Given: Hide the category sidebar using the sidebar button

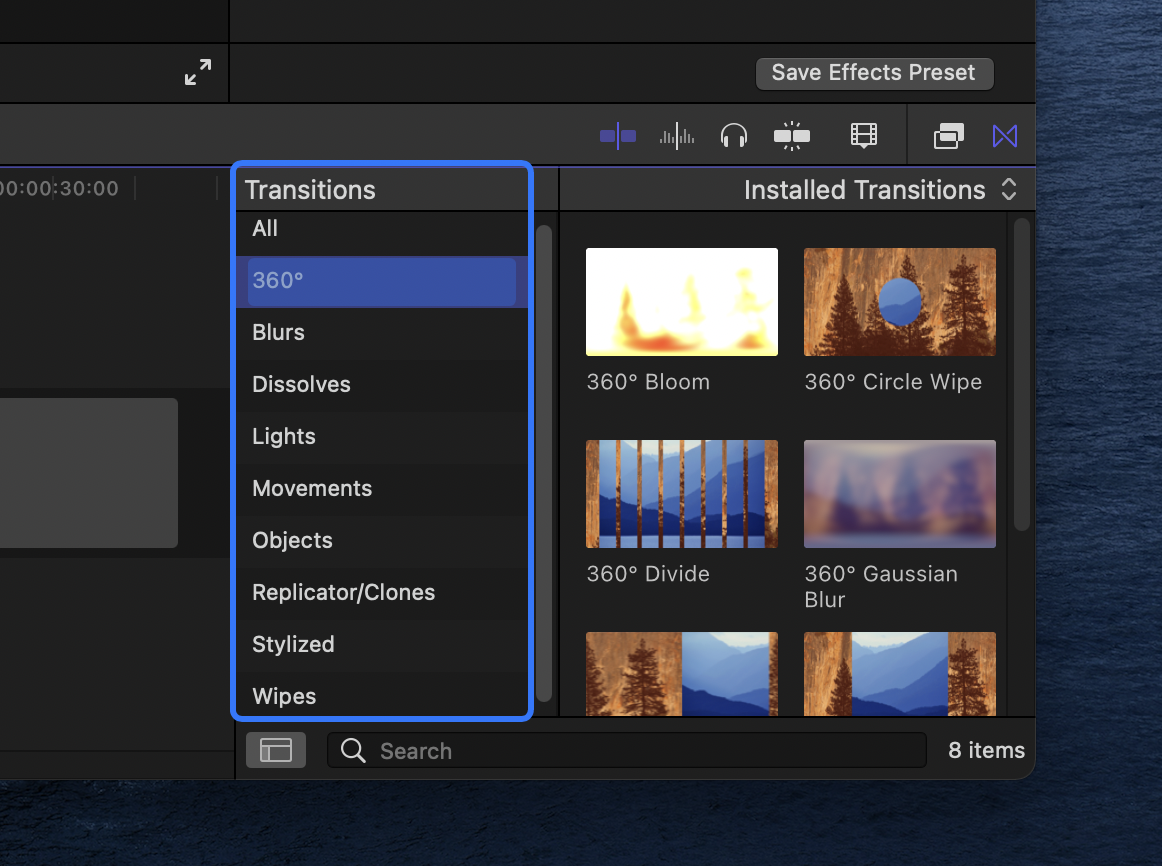Looking at the screenshot, I should click(x=276, y=750).
